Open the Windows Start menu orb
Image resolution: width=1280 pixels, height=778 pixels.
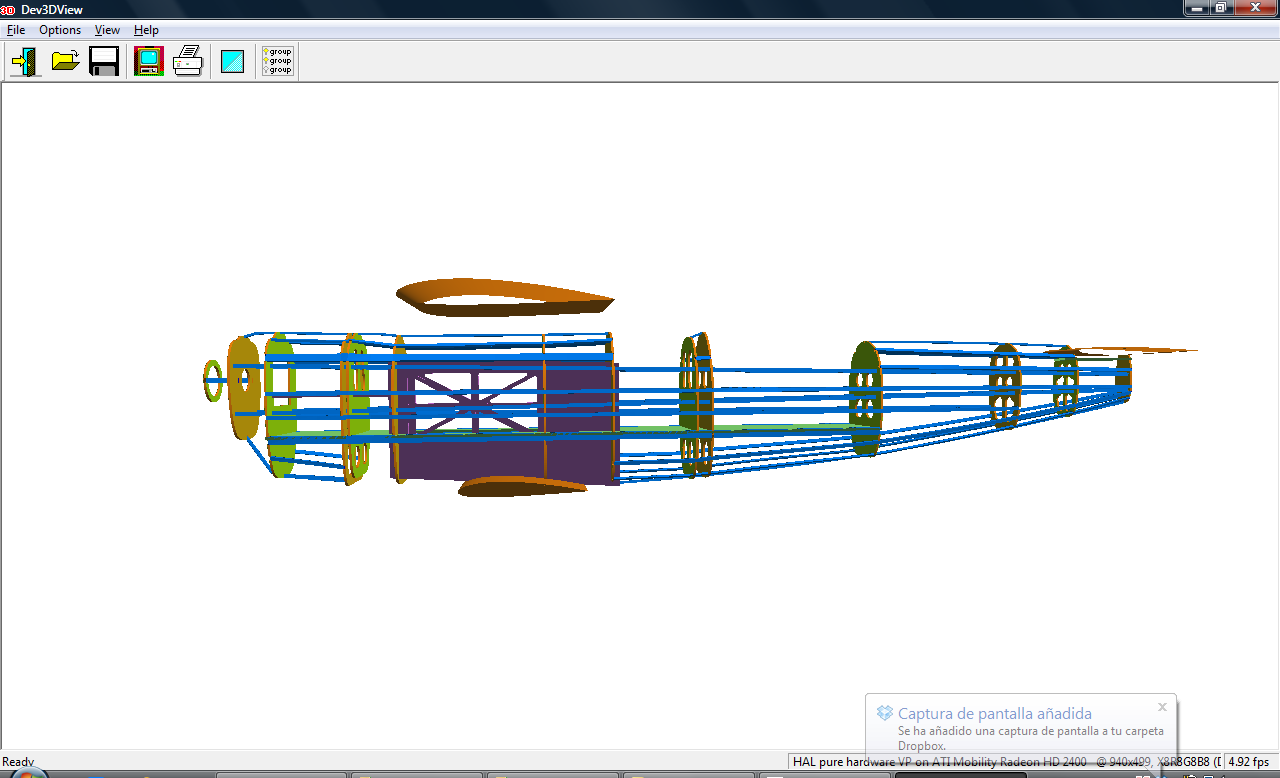tap(27, 773)
